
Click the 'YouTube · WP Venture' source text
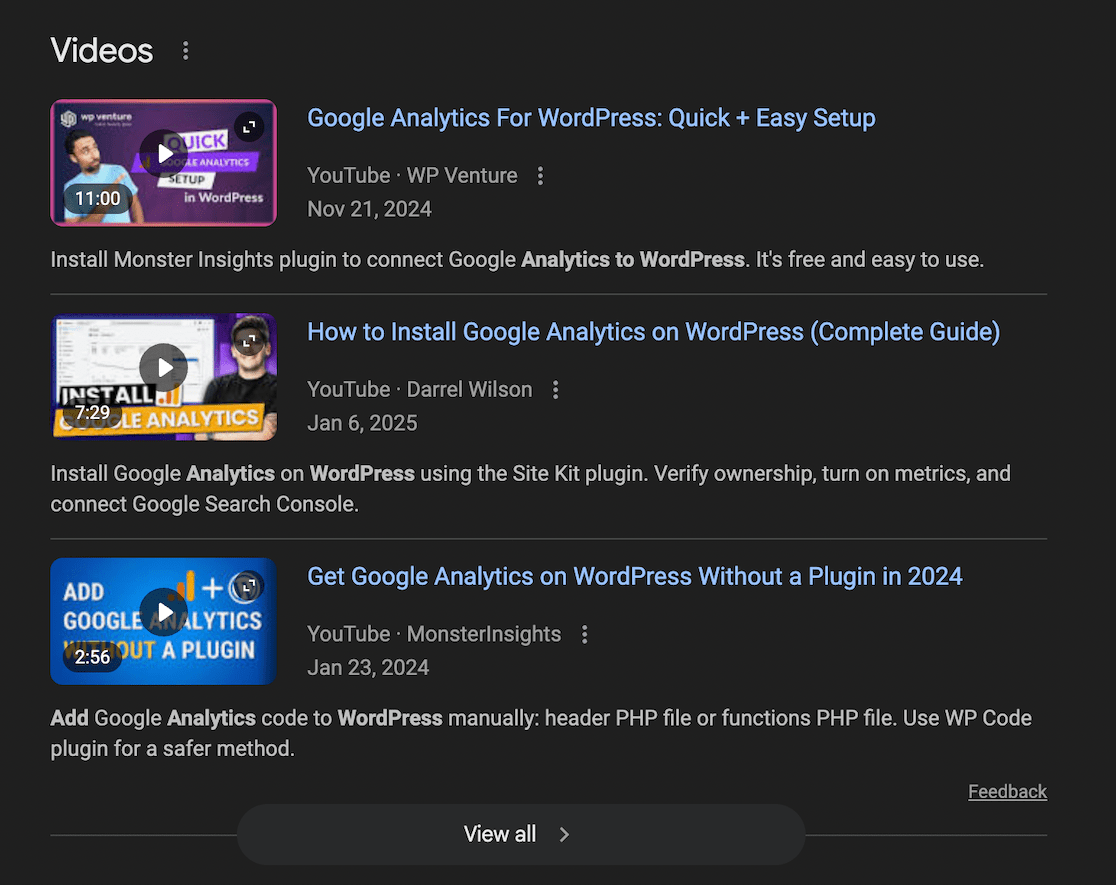tap(412, 176)
